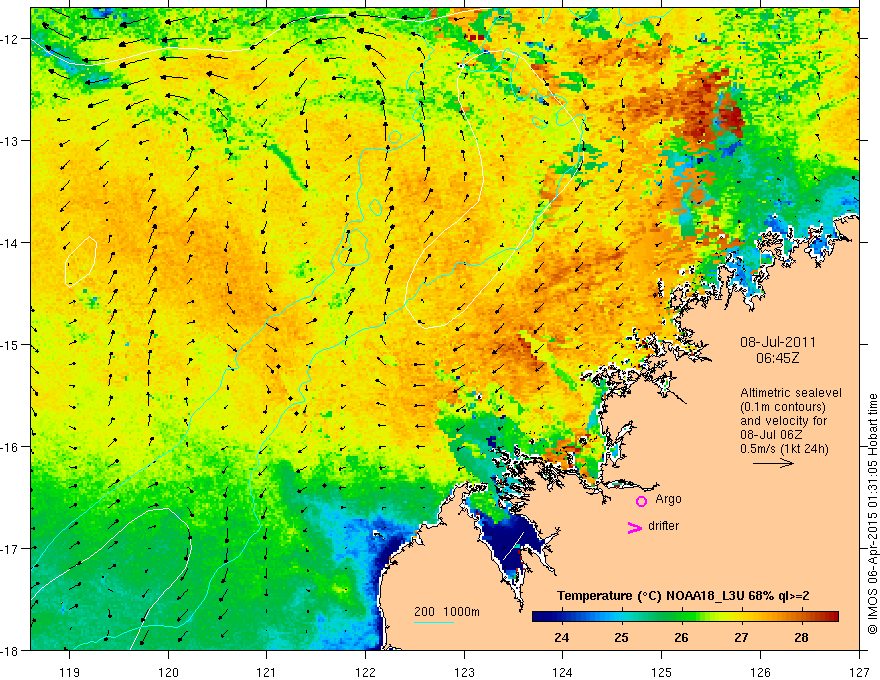Click latitude axis label '-15'
The height and width of the screenshot is (680, 880).
tap(11, 344)
